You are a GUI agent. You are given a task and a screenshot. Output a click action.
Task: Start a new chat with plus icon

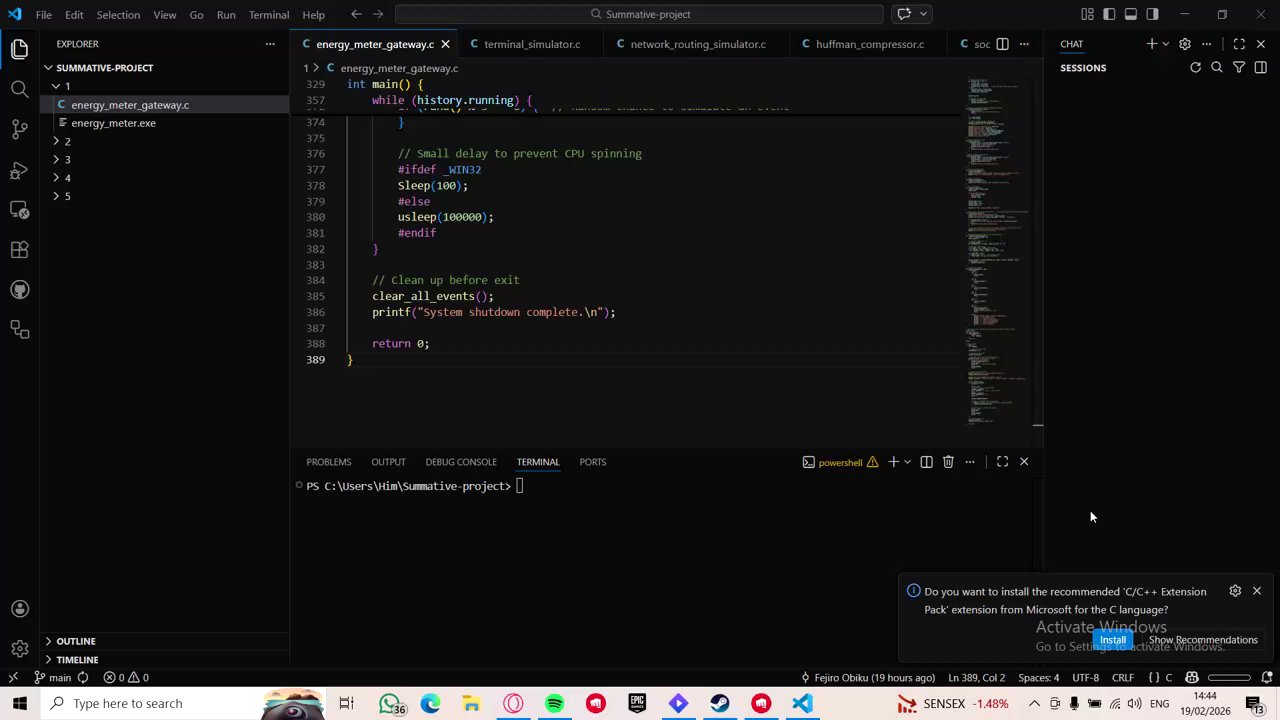click(1151, 44)
